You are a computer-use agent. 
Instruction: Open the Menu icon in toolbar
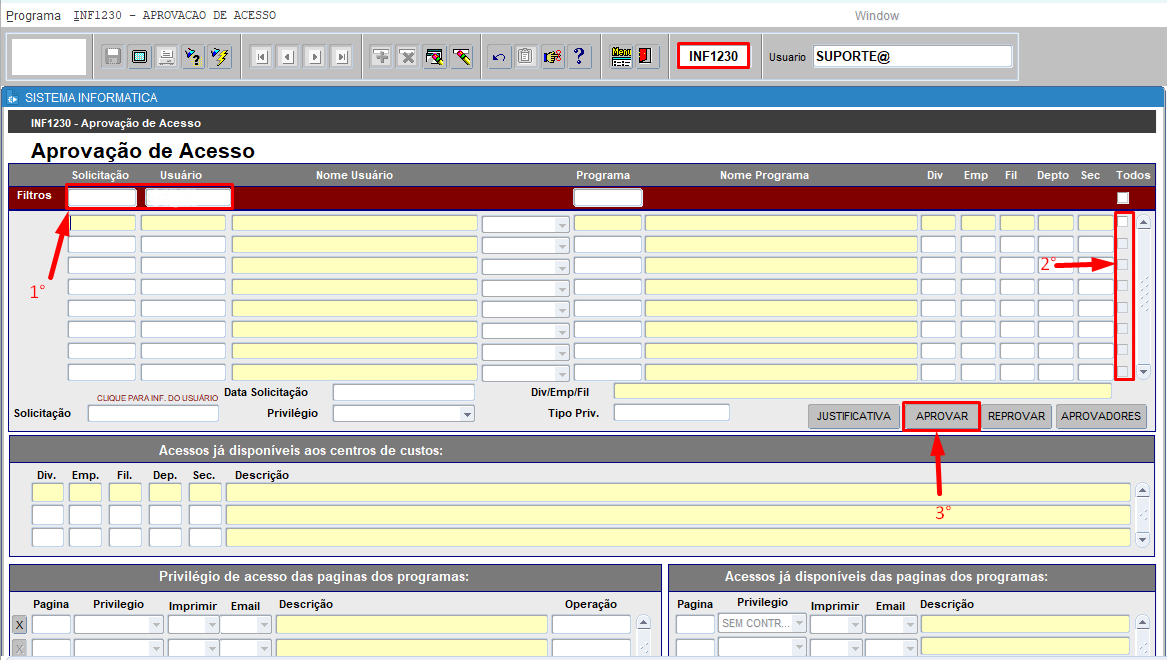(621, 57)
